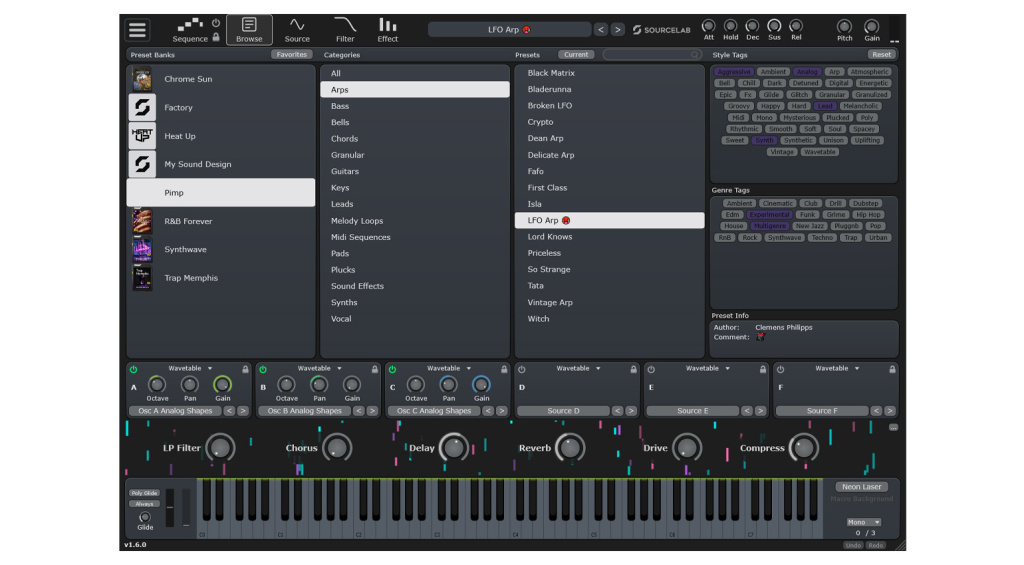
Task: Click the Compress macro knob
Action: pos(803,447)
